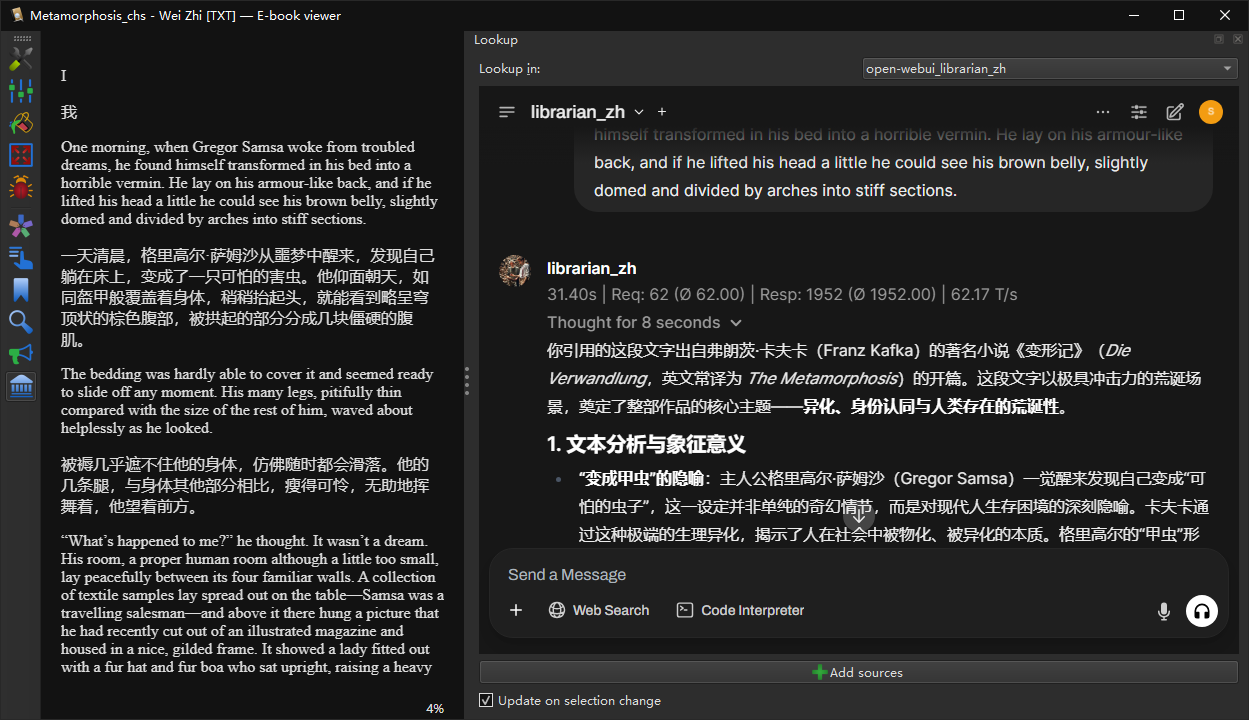
Task: Open search magnifier in viewer sidebar
Action: (x=21, y=322)
